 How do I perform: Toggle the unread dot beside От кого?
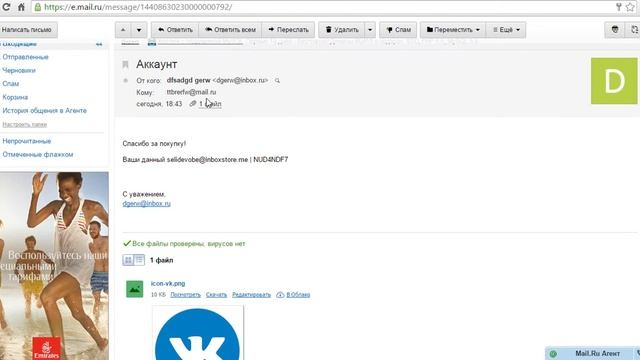(126, 80)
